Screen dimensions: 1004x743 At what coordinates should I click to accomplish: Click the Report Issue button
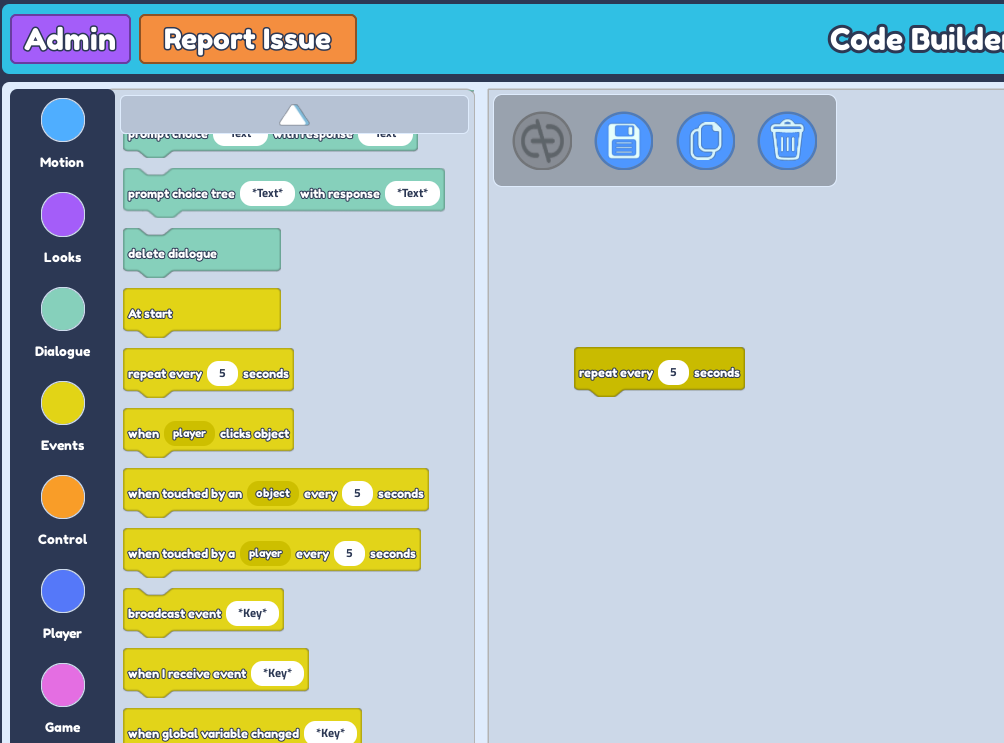tap(247, 39)
